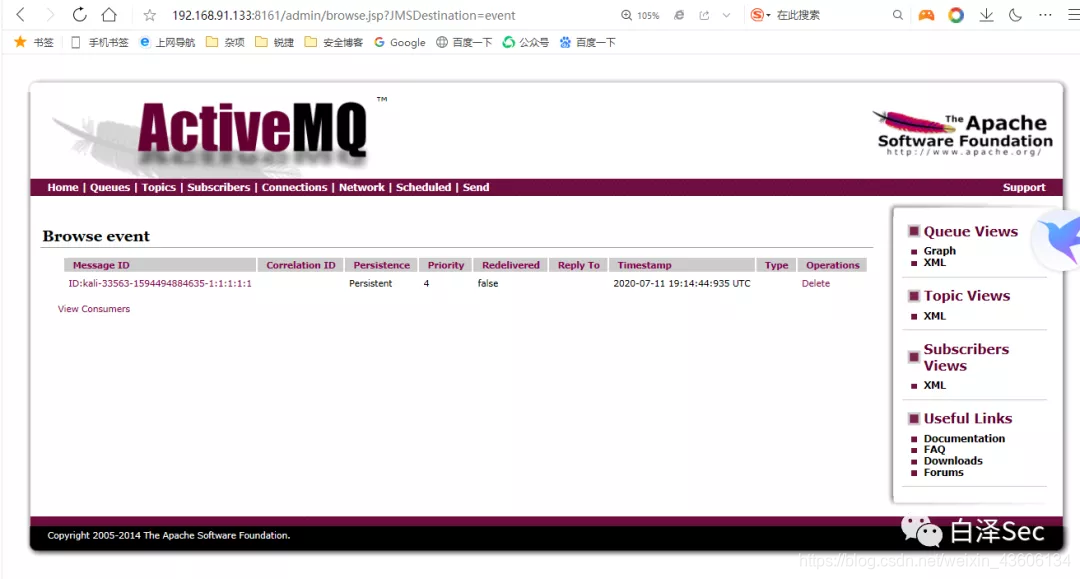The width and height of the screenshot is (1080, 579).
Task: Open the 安全博客 bookmark folder
Action: click(x=334, y=42)
